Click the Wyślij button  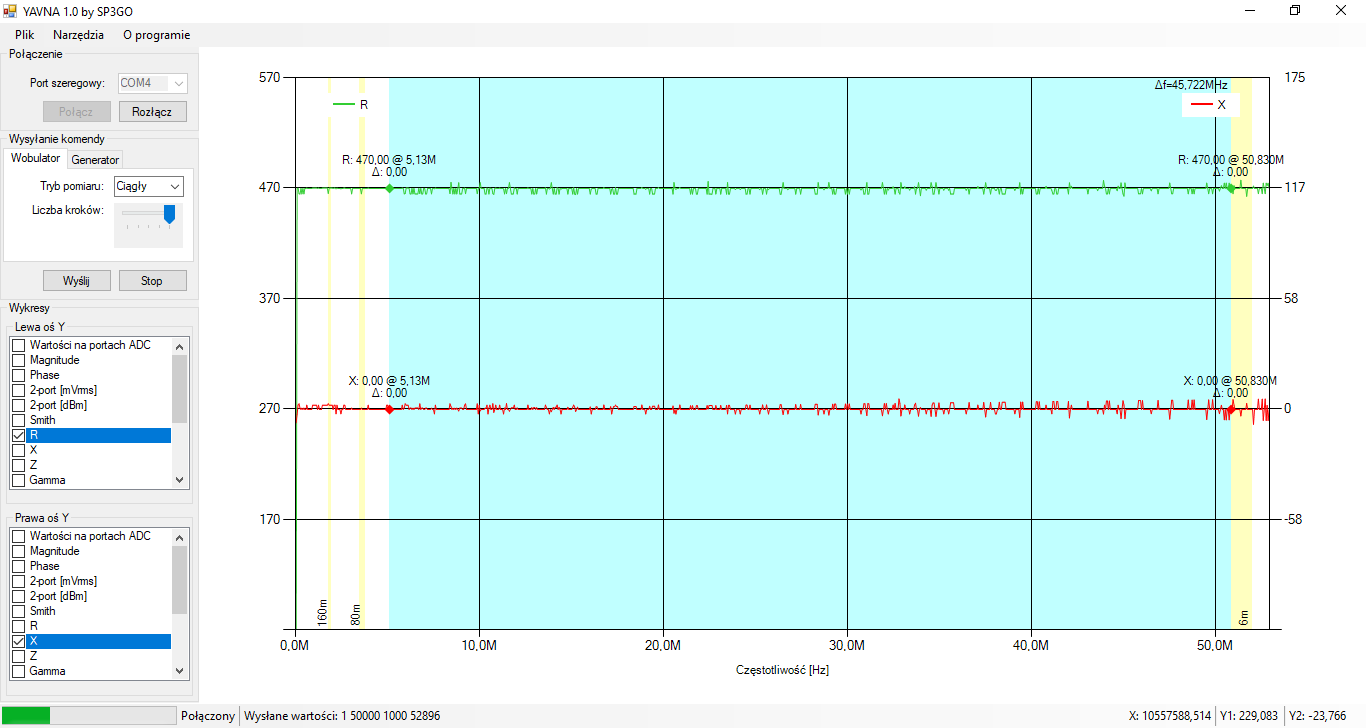click(x=76, y=281)
